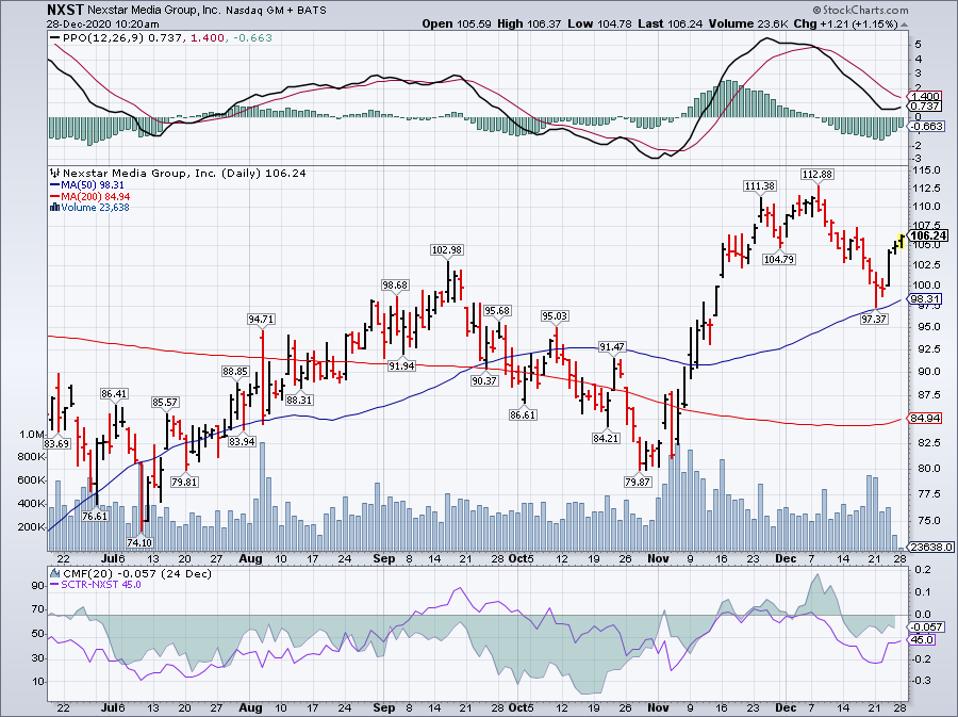This screenshot has width=958, height=717.
Task: Click the OHLC bar icon beside Nexstar (Daily) legend
Action: click(56, 173)
